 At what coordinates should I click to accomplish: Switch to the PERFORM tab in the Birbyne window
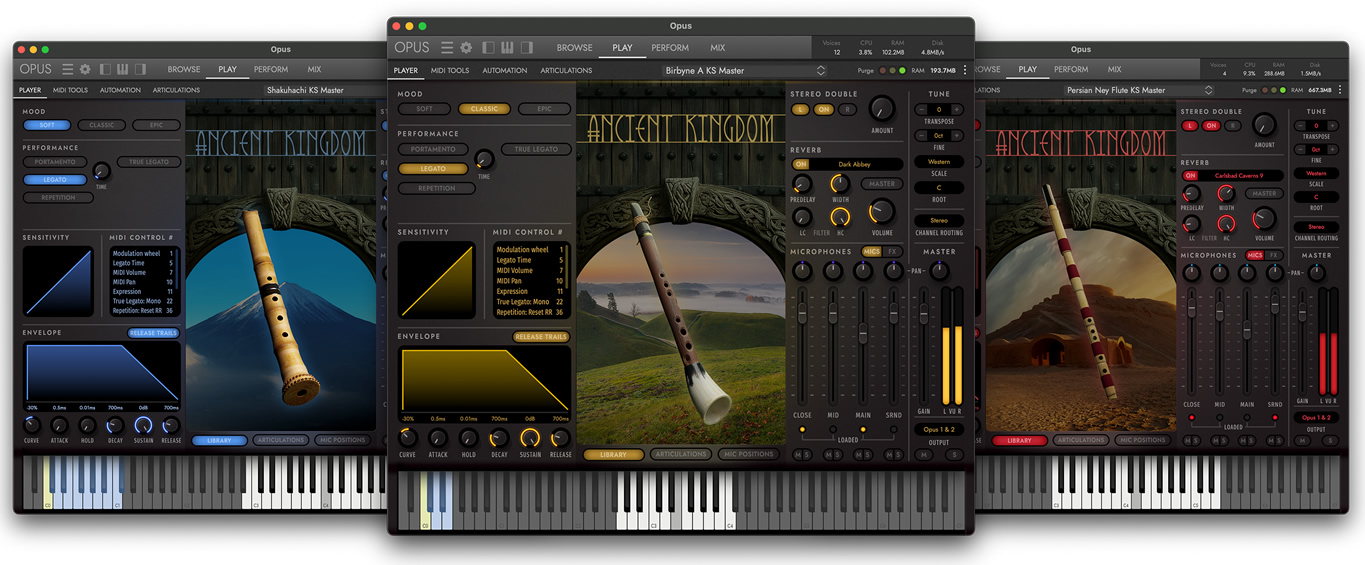click(x=670, y=47)
